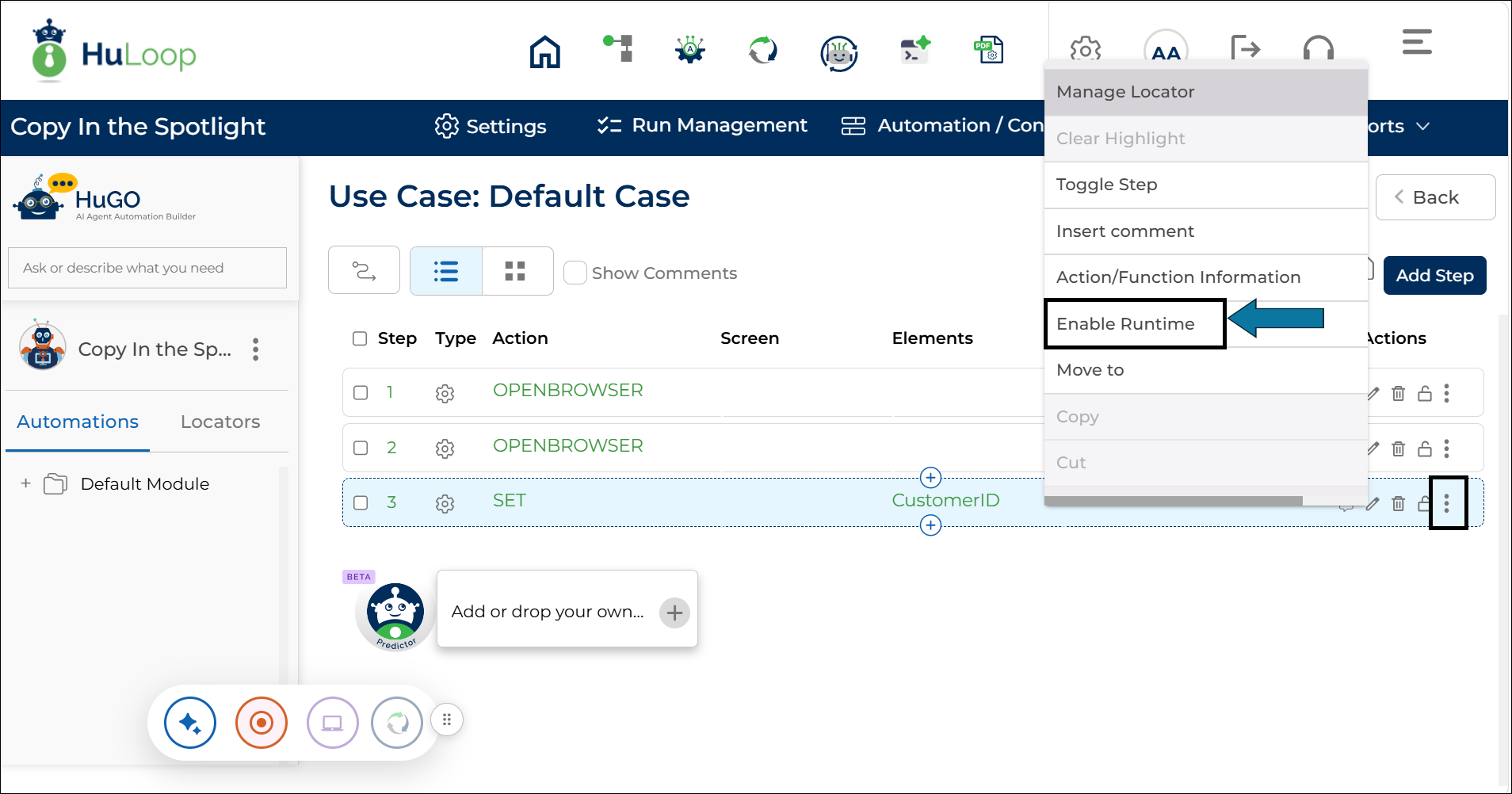Tick the checkbox for step 2
Screen dimensions: 1512x794
tap(361, 448)
